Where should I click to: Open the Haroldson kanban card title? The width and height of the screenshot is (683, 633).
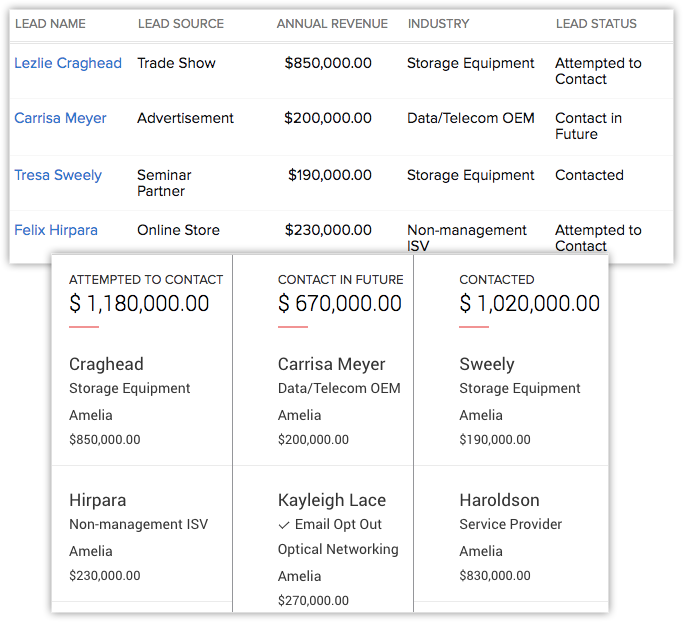coord(499,500)
